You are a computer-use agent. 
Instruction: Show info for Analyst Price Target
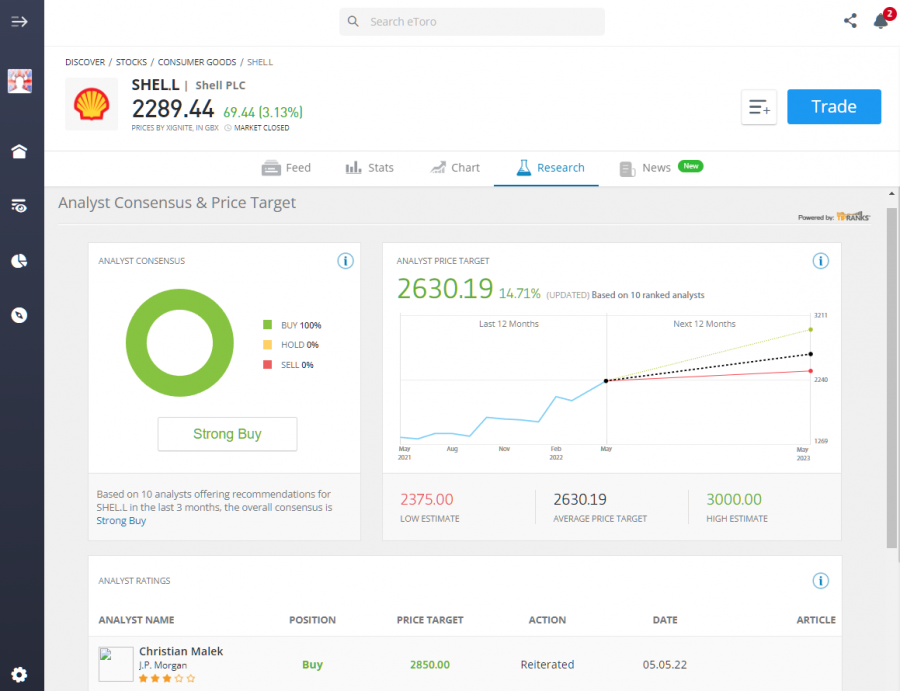[820, 261]
